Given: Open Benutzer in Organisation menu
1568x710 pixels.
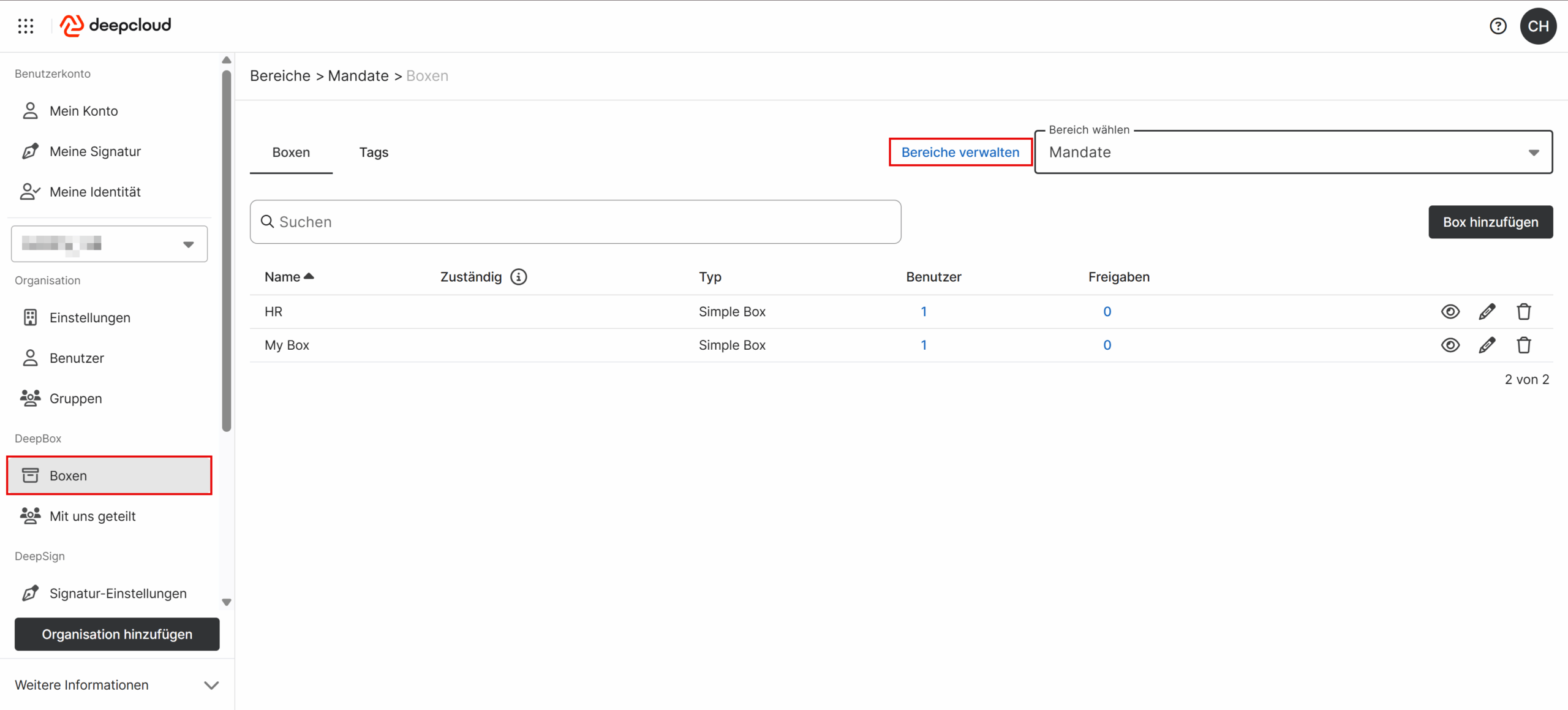Looking at the screenshot, I should (x=77, y=358).
